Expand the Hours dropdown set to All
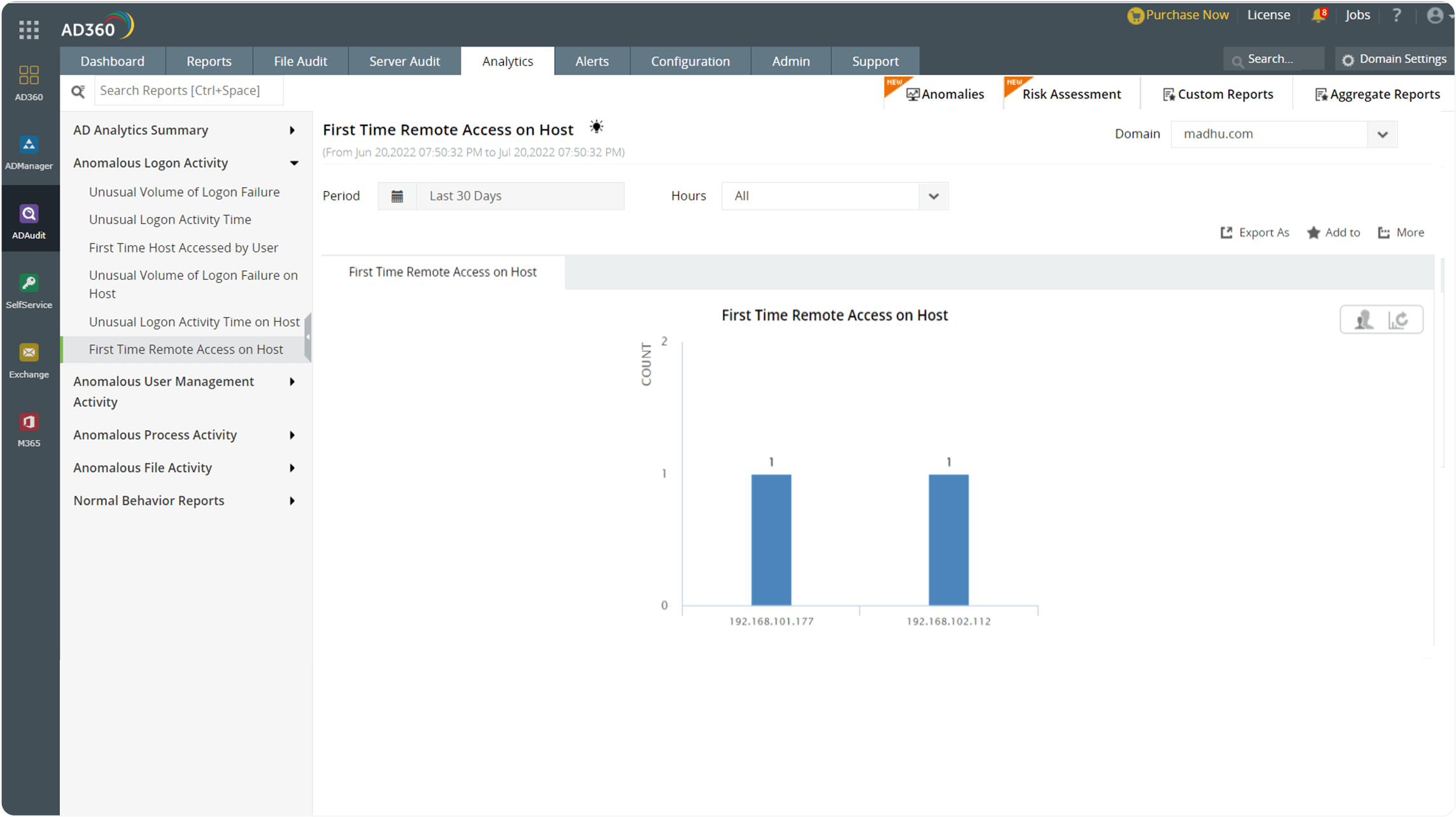 point(933,196)
